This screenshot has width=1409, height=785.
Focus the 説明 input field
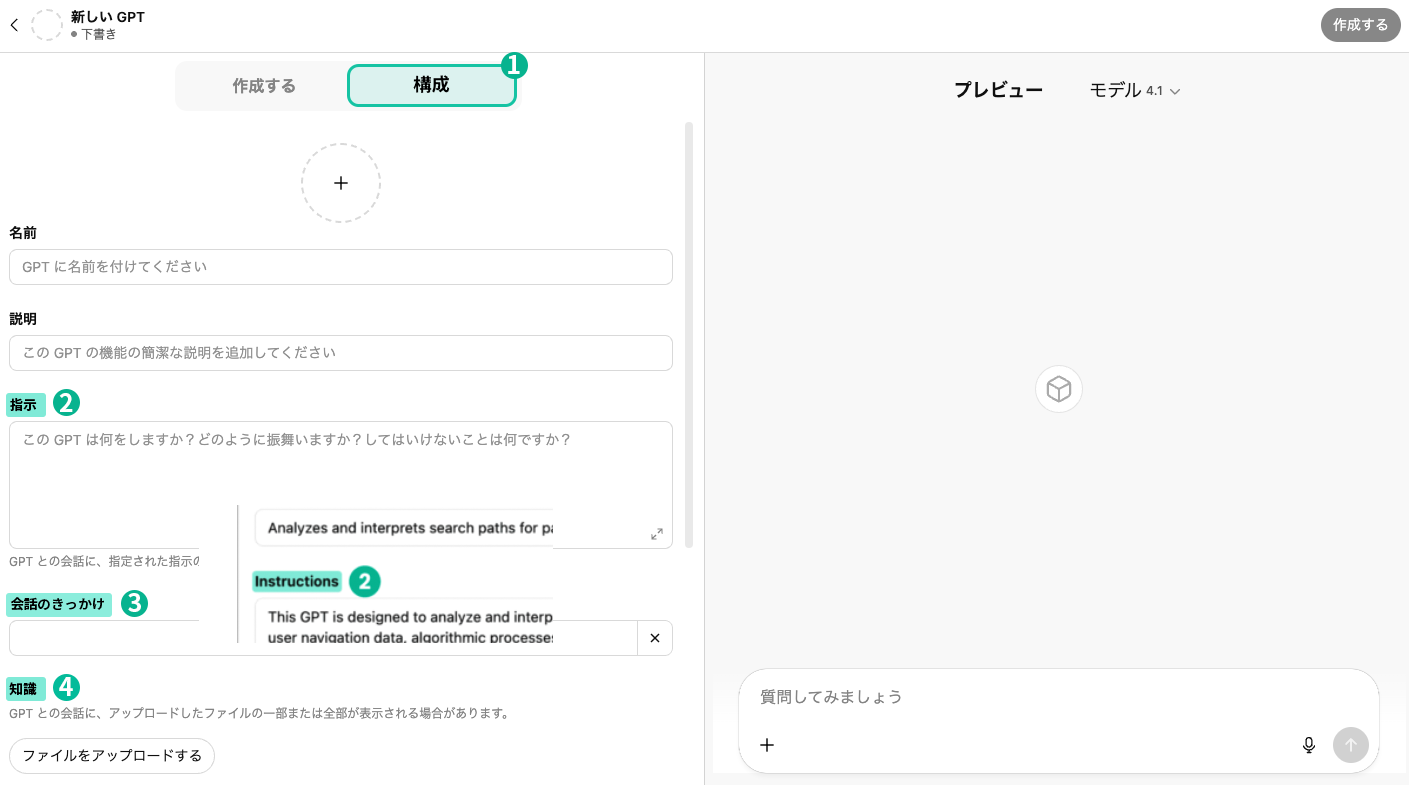[340, 353]
